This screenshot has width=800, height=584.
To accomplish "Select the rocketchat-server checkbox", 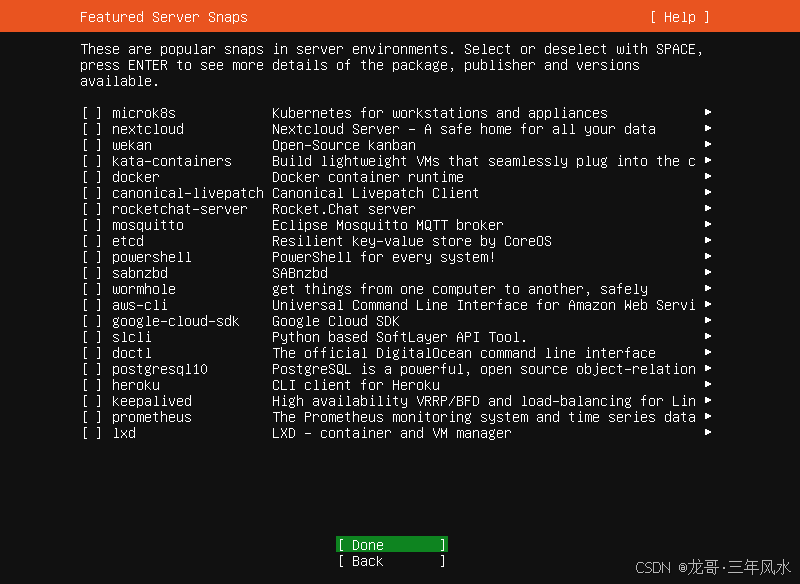I will [x=92, y=209].
